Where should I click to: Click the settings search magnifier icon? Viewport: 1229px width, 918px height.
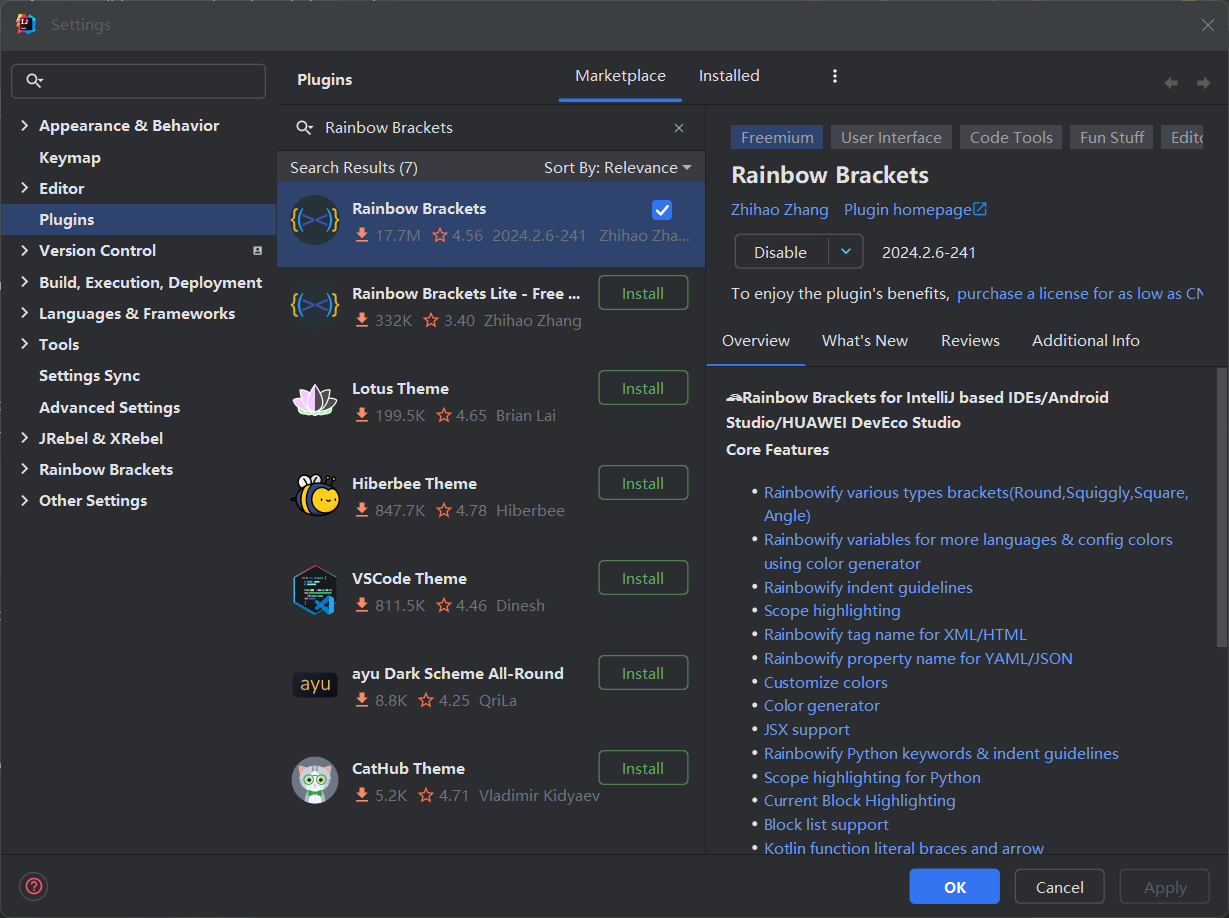click(x=35, y=81)
